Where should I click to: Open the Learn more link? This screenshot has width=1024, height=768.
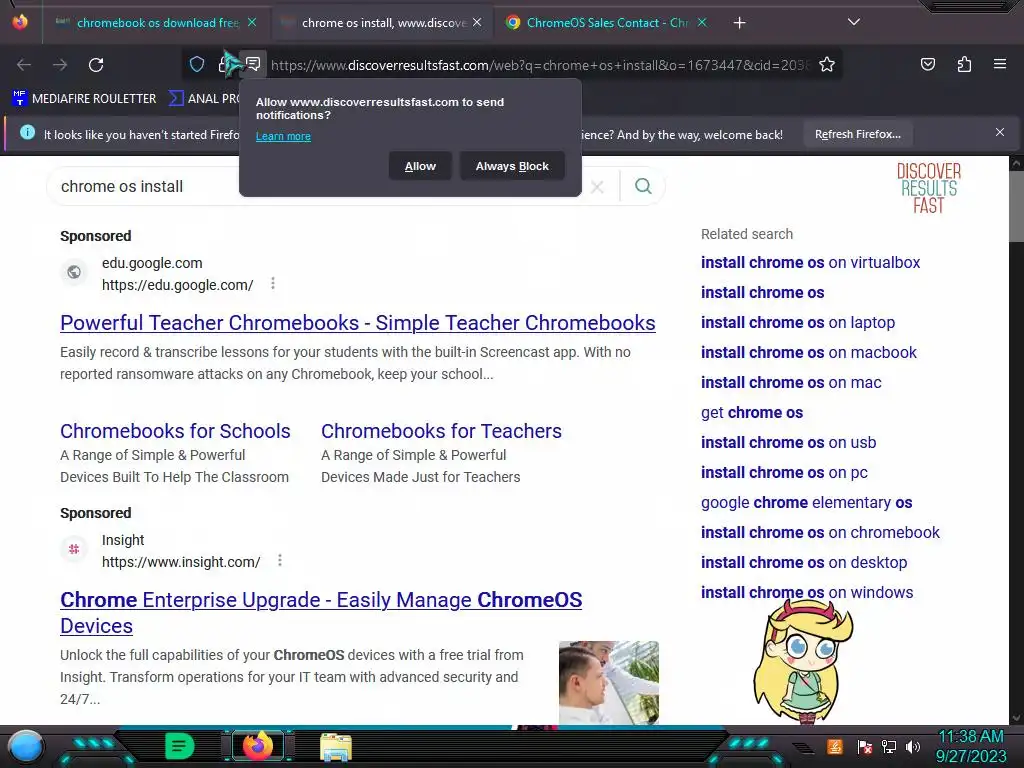pyautogui.click(x=283, y=136)
